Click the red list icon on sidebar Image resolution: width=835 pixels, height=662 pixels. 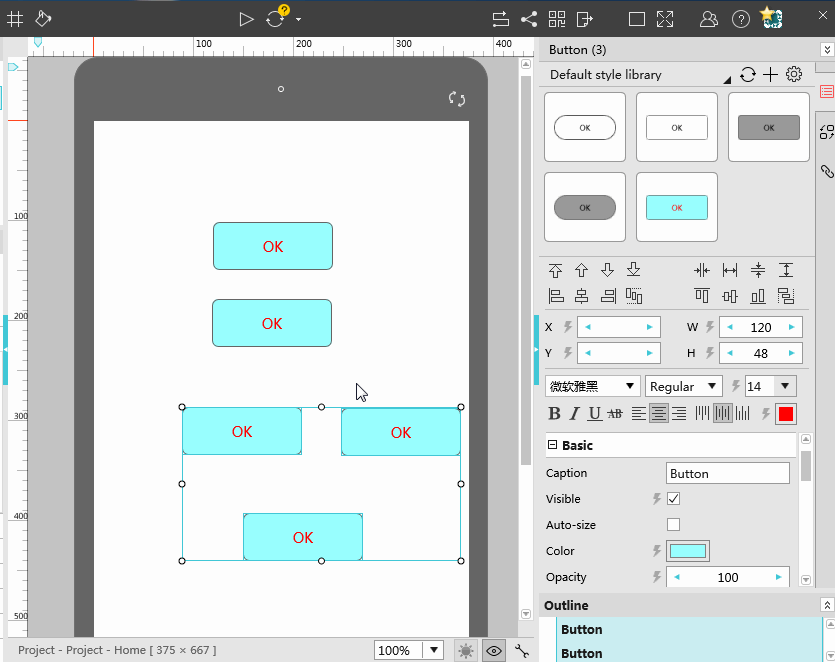click(827, 92)
